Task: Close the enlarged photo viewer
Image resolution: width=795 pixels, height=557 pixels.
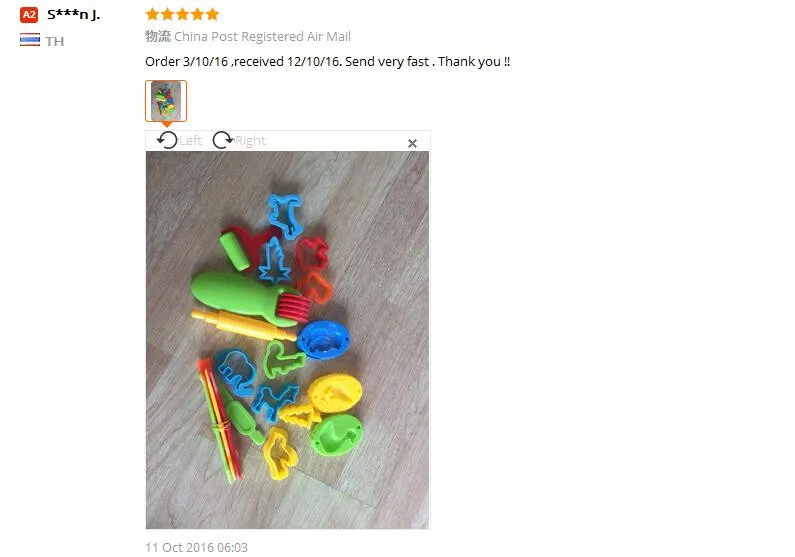Action: pyautogui.click(x=412, y=143)
